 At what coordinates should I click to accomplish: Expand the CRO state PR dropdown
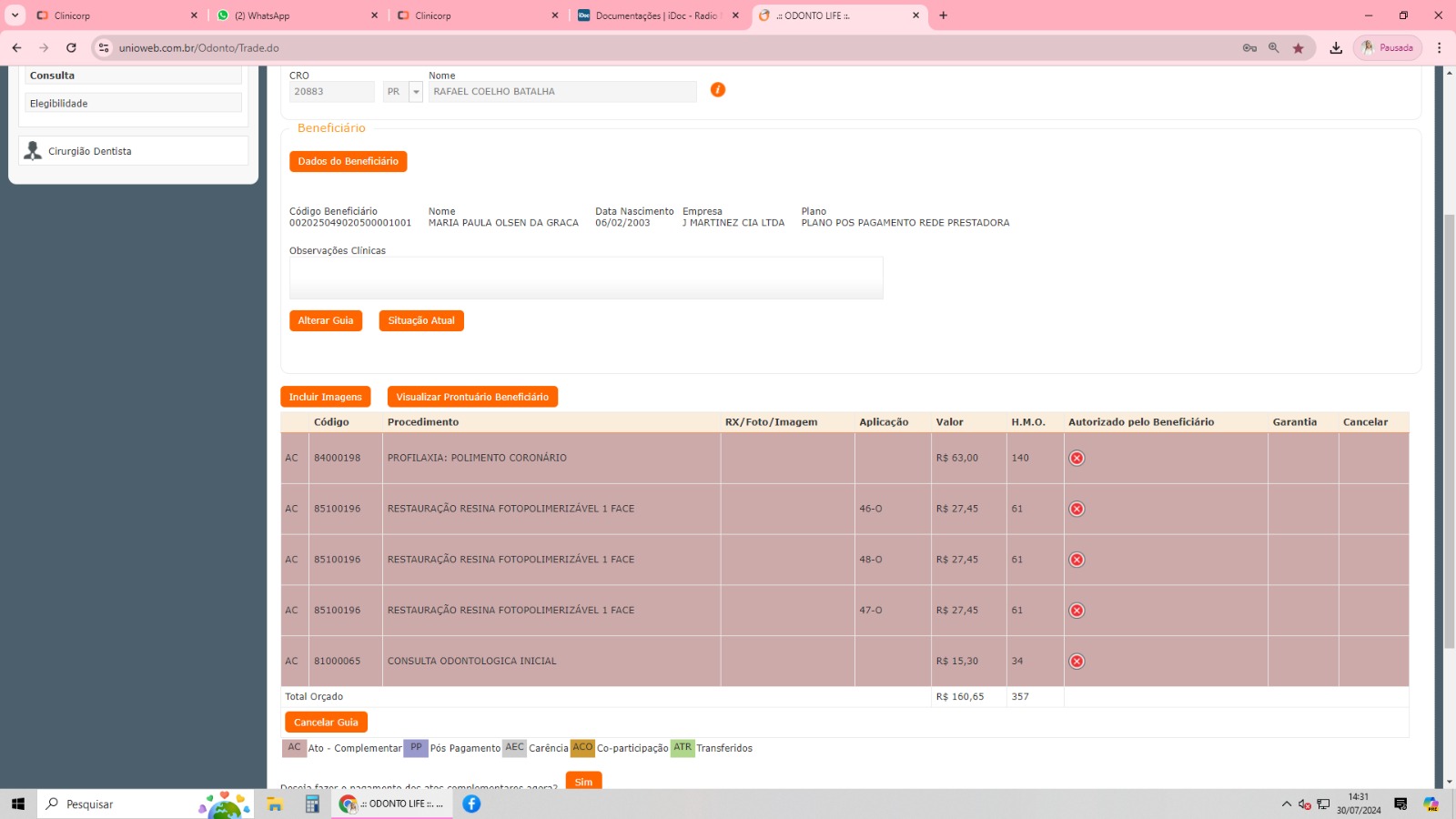[416, 92]
